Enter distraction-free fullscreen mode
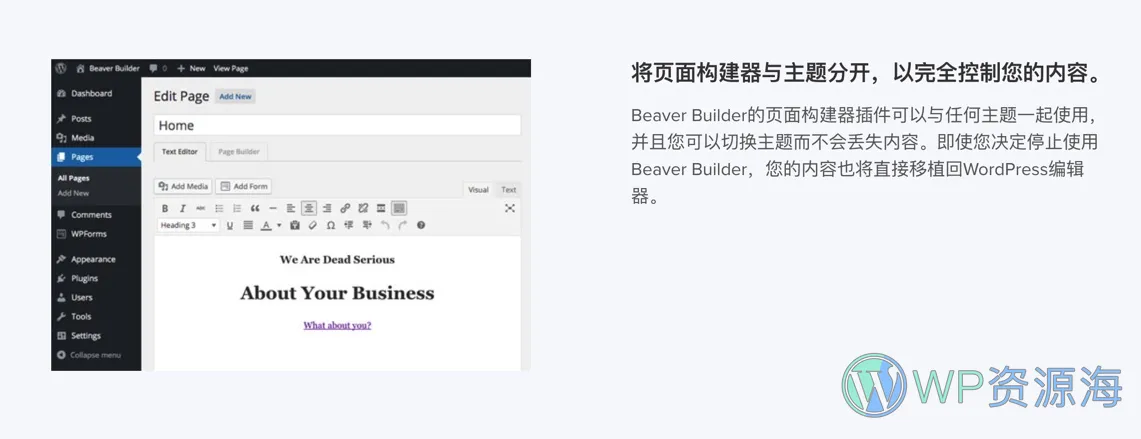 click(x=509, y=208)
